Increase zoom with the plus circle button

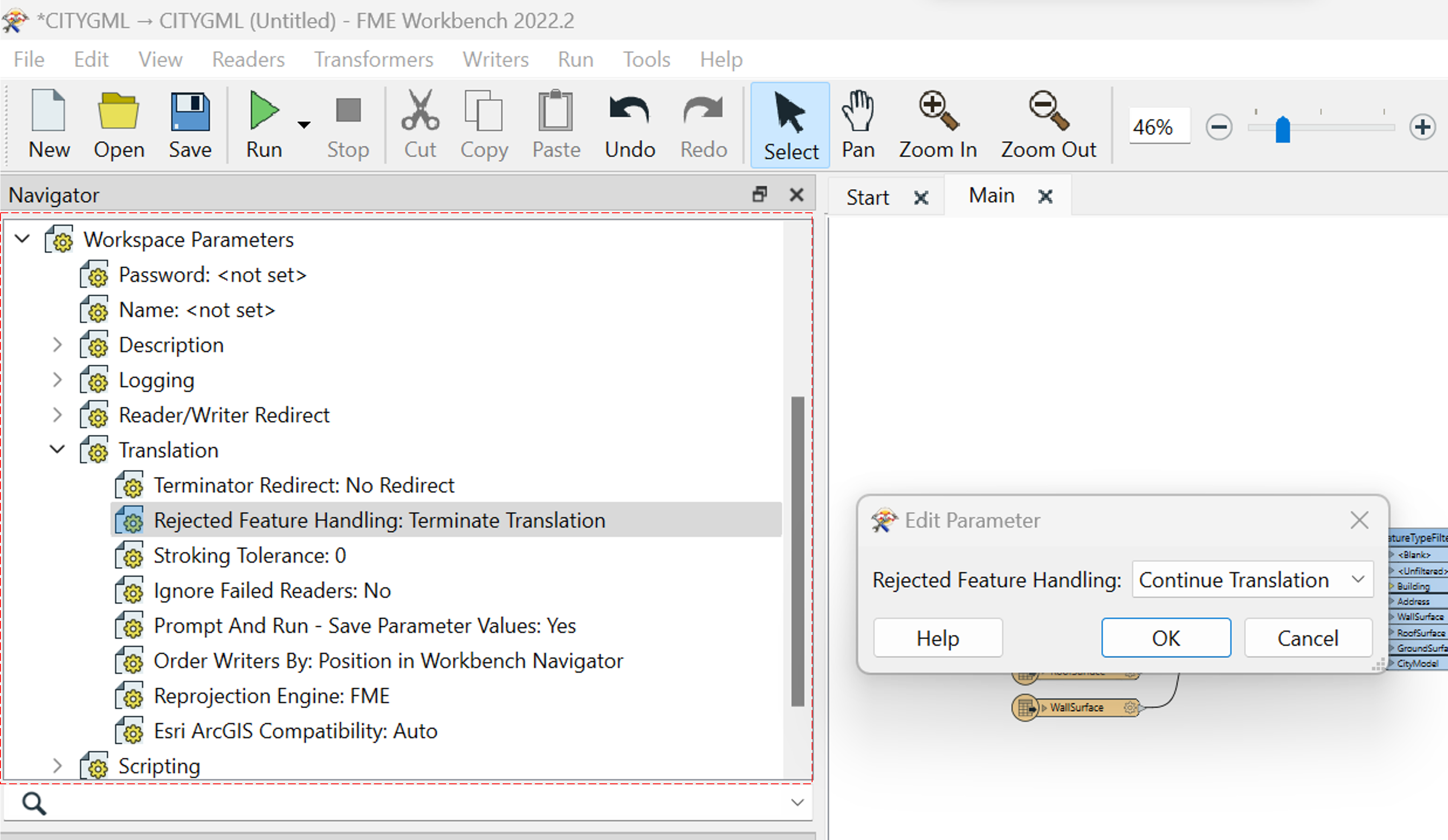coord(1422,127)
